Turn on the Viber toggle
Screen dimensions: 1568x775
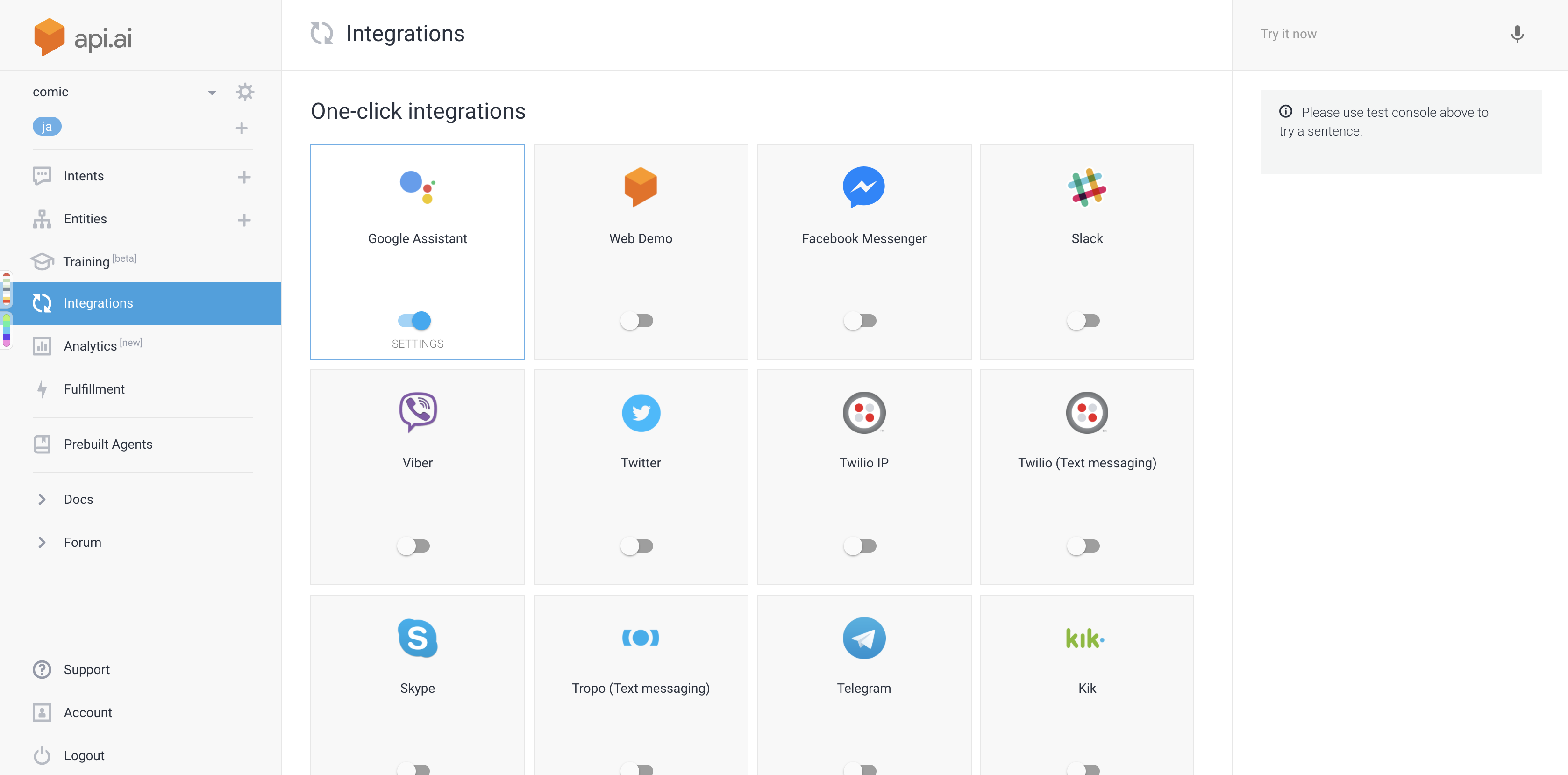(x=413, y=545)
